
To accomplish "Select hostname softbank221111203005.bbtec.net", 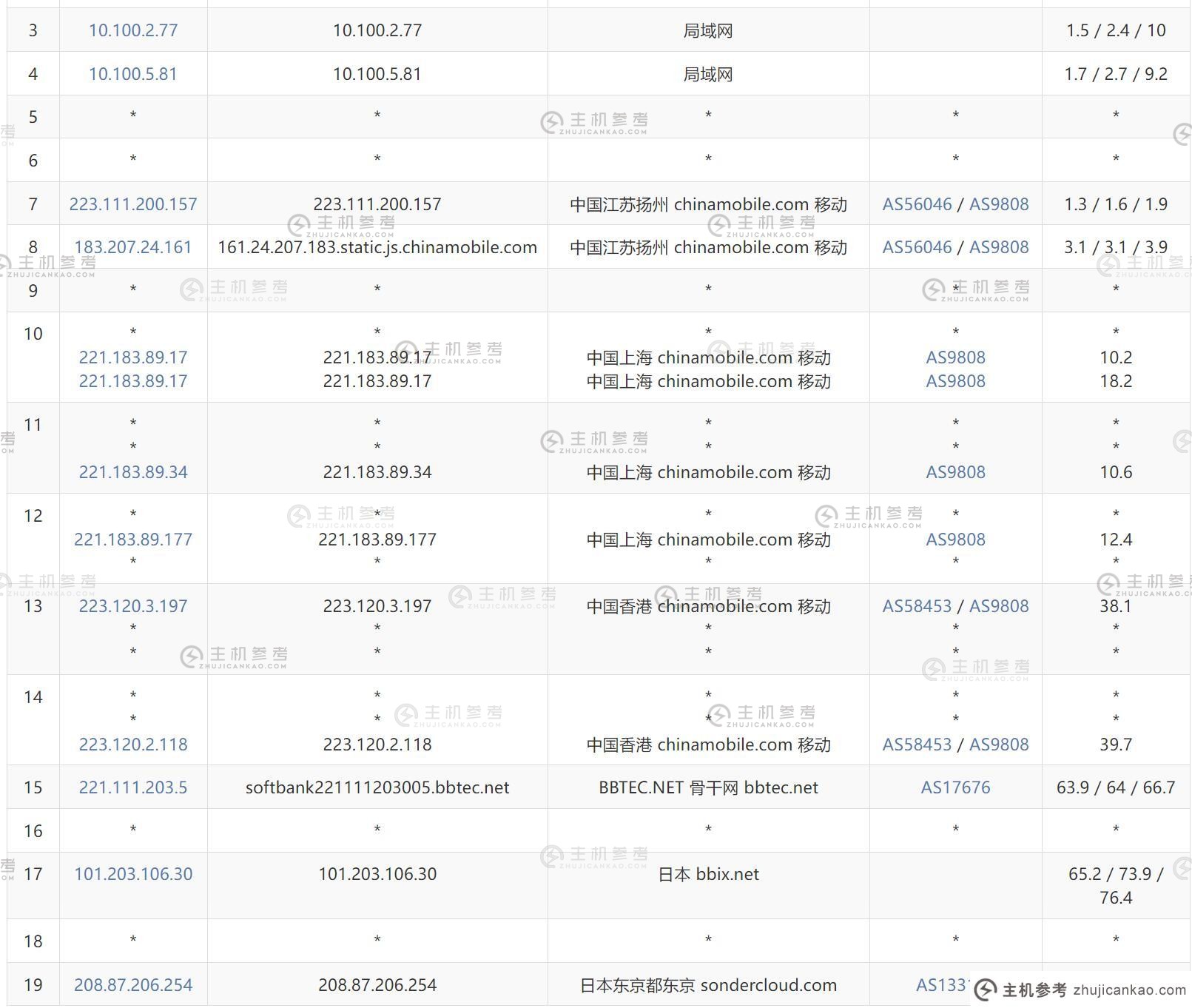I will coord(377,787).
